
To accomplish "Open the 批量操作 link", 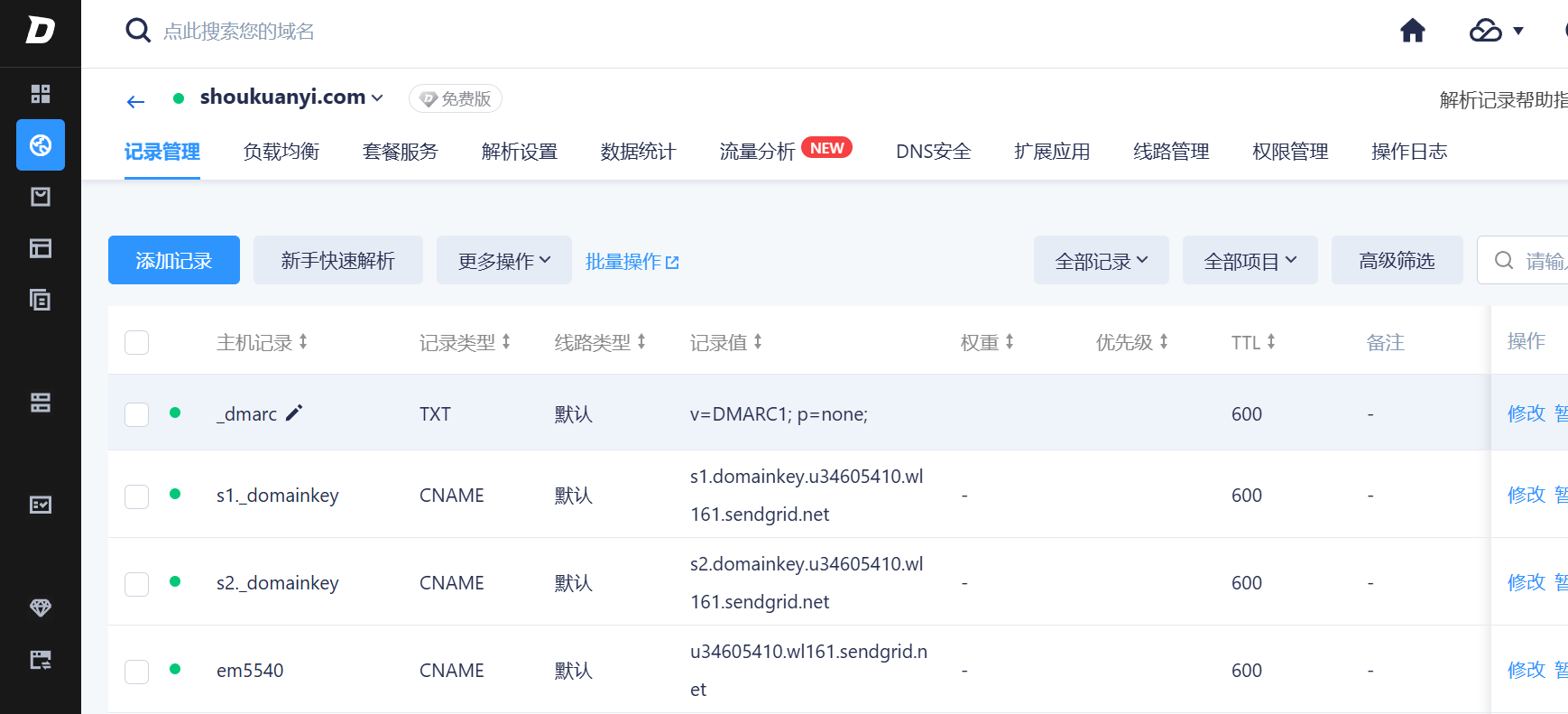I will [x=632, y=262].
